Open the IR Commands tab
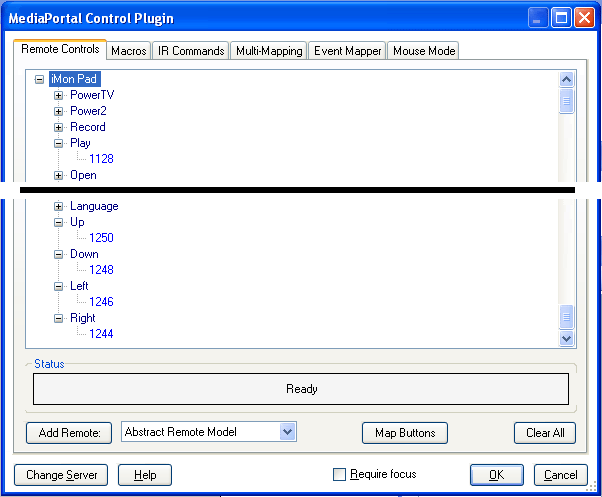 pyautogui.click(x=191, y=51)
